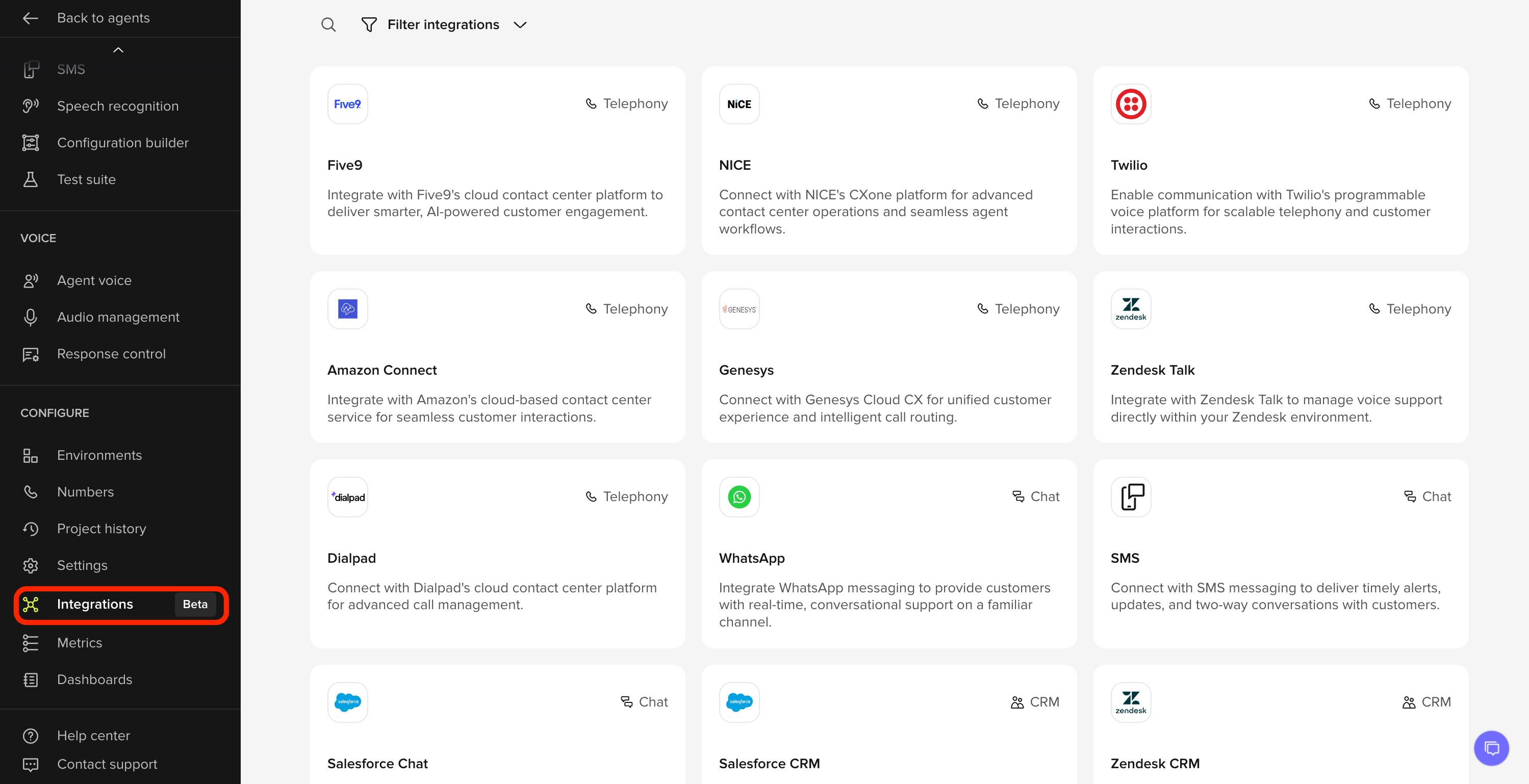Open the Twilio card title
Viewport: 1529px width, 784px height.
[x=1129, y=165]
